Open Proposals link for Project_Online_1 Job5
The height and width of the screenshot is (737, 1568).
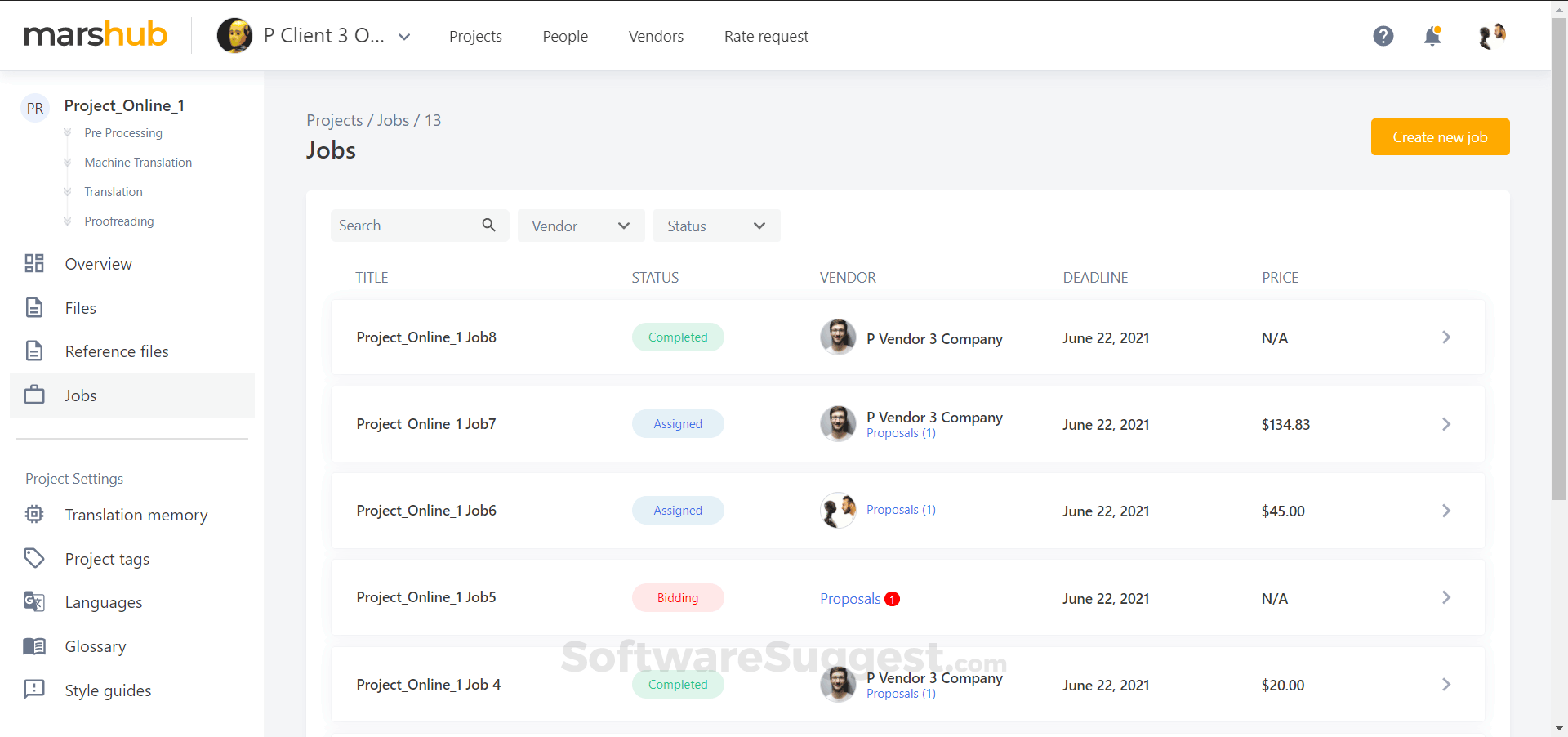(x=850, y=598)
